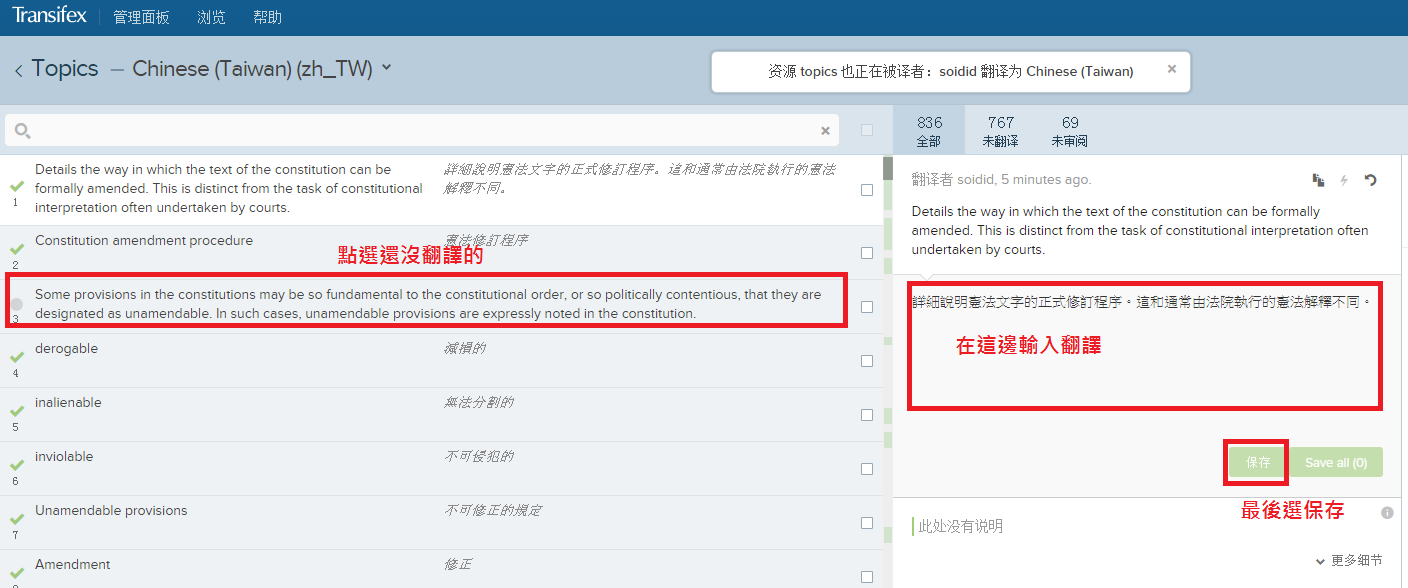Click the copy source text icon

[1319, 180]
